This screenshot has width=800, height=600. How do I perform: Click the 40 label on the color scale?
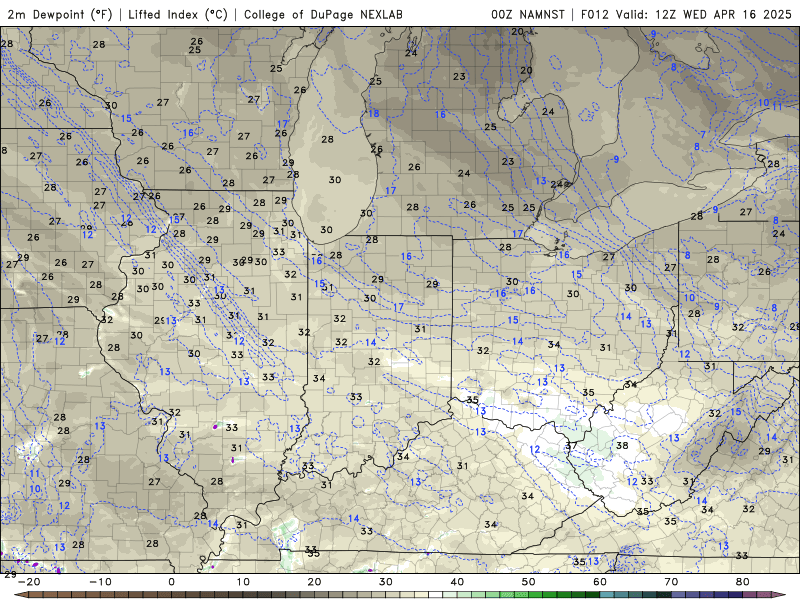coord(457,582)
